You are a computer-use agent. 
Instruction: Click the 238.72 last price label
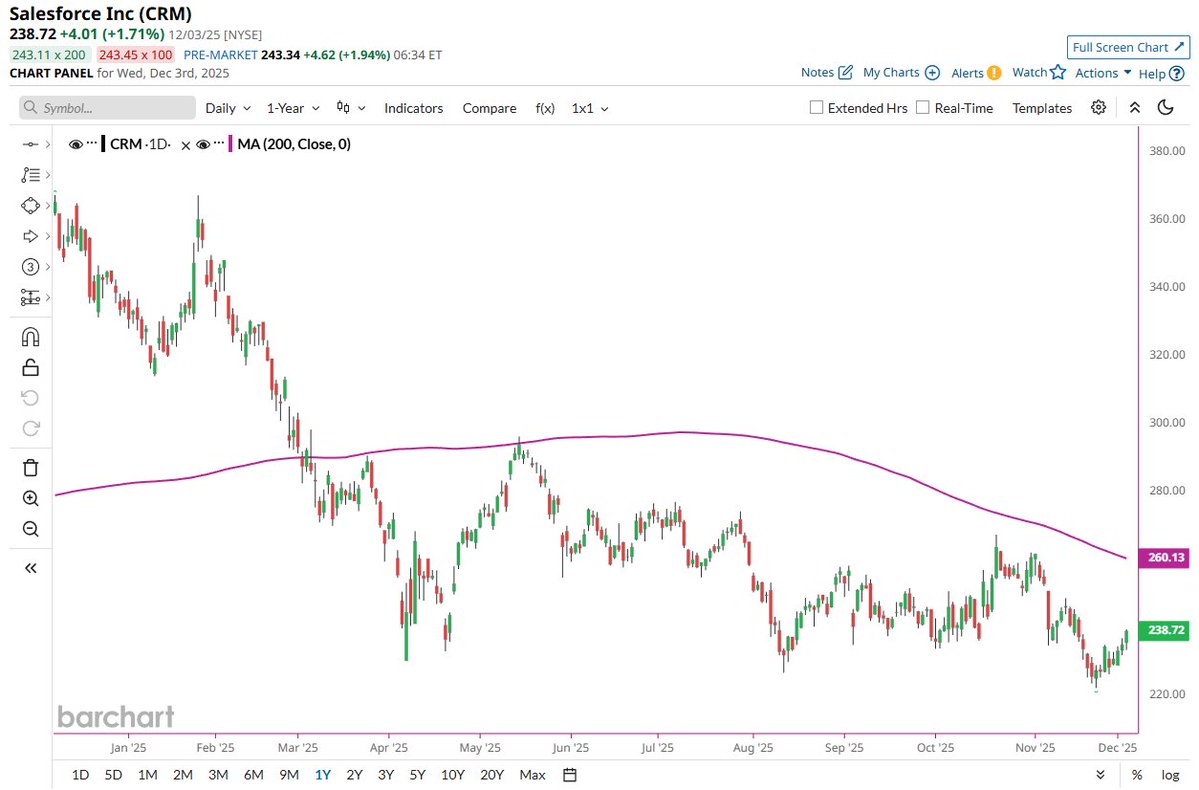[x=1164, y=630]
